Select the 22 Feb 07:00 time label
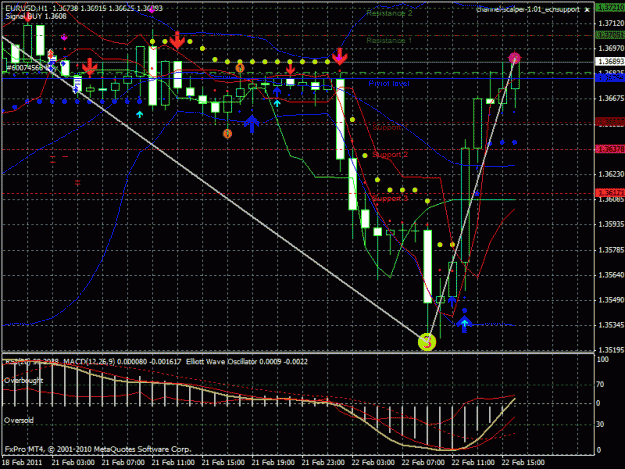This screenshot has width=625, height=469. 423,462
